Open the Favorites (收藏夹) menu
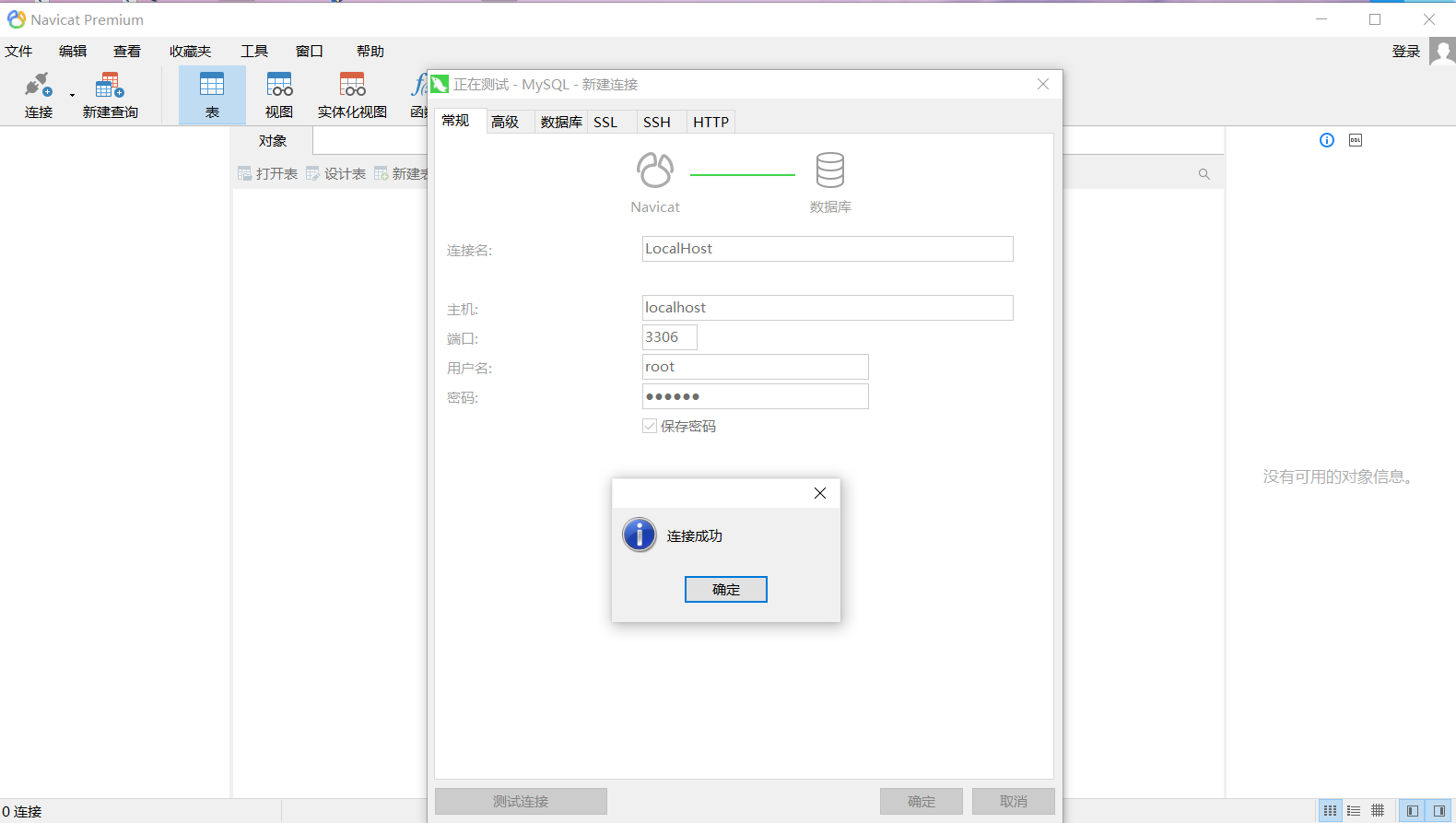Image resolution: width=1456 pixels, height=823 pixels. coord(190,52)
